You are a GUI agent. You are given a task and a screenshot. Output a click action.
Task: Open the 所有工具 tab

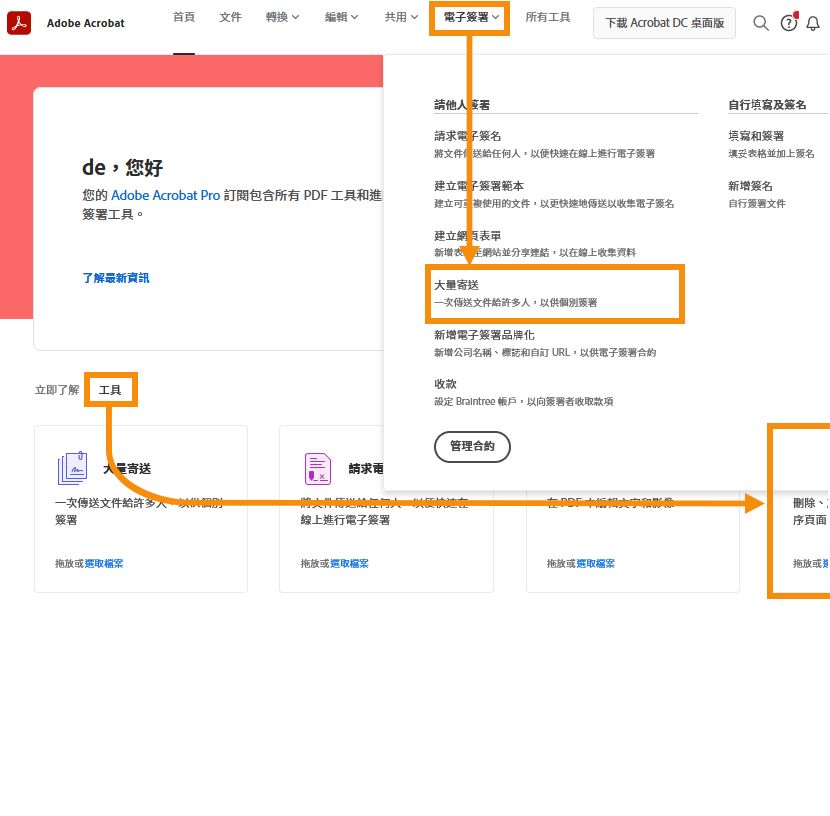tap(547, 17)
